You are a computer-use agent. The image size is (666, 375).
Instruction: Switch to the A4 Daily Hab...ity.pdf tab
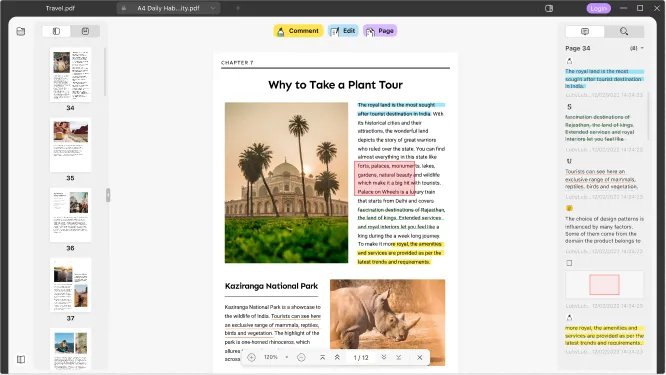click(x=168, y=8)
